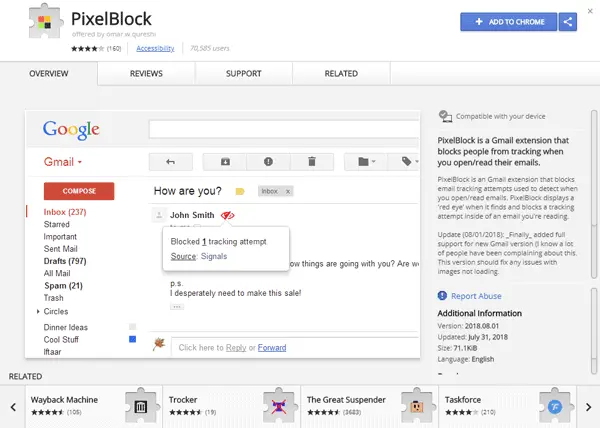Click the additional information scrollbar
The height and width of the screenshot is (428, 600).
pyautogui.click(x=594, y=331)
